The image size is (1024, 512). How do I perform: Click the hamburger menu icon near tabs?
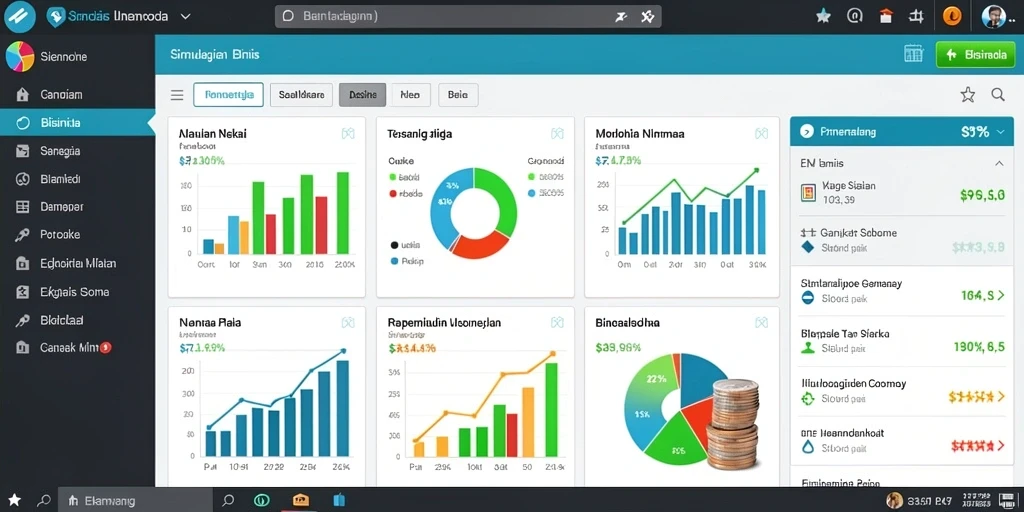(177, 95)
